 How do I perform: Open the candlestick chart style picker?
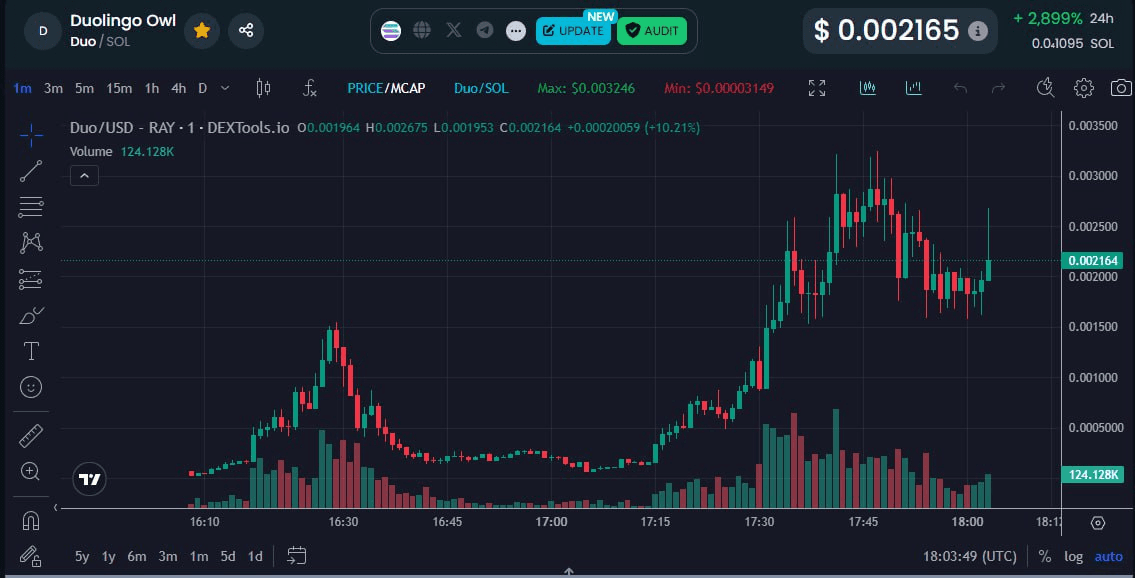click(x=263, y=88)
